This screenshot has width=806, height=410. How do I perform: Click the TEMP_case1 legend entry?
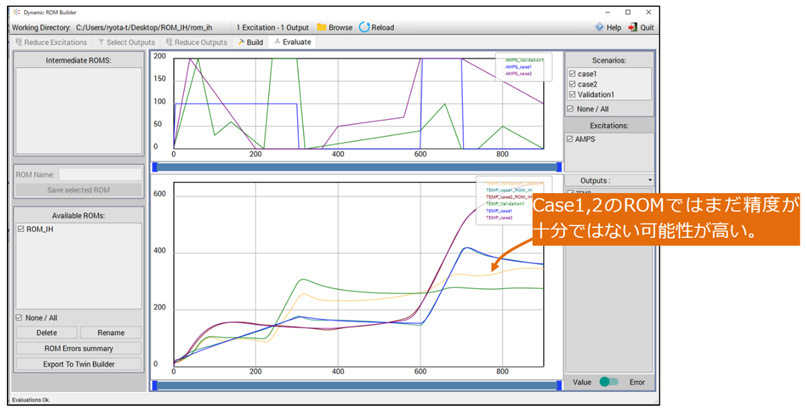point(499,211)
